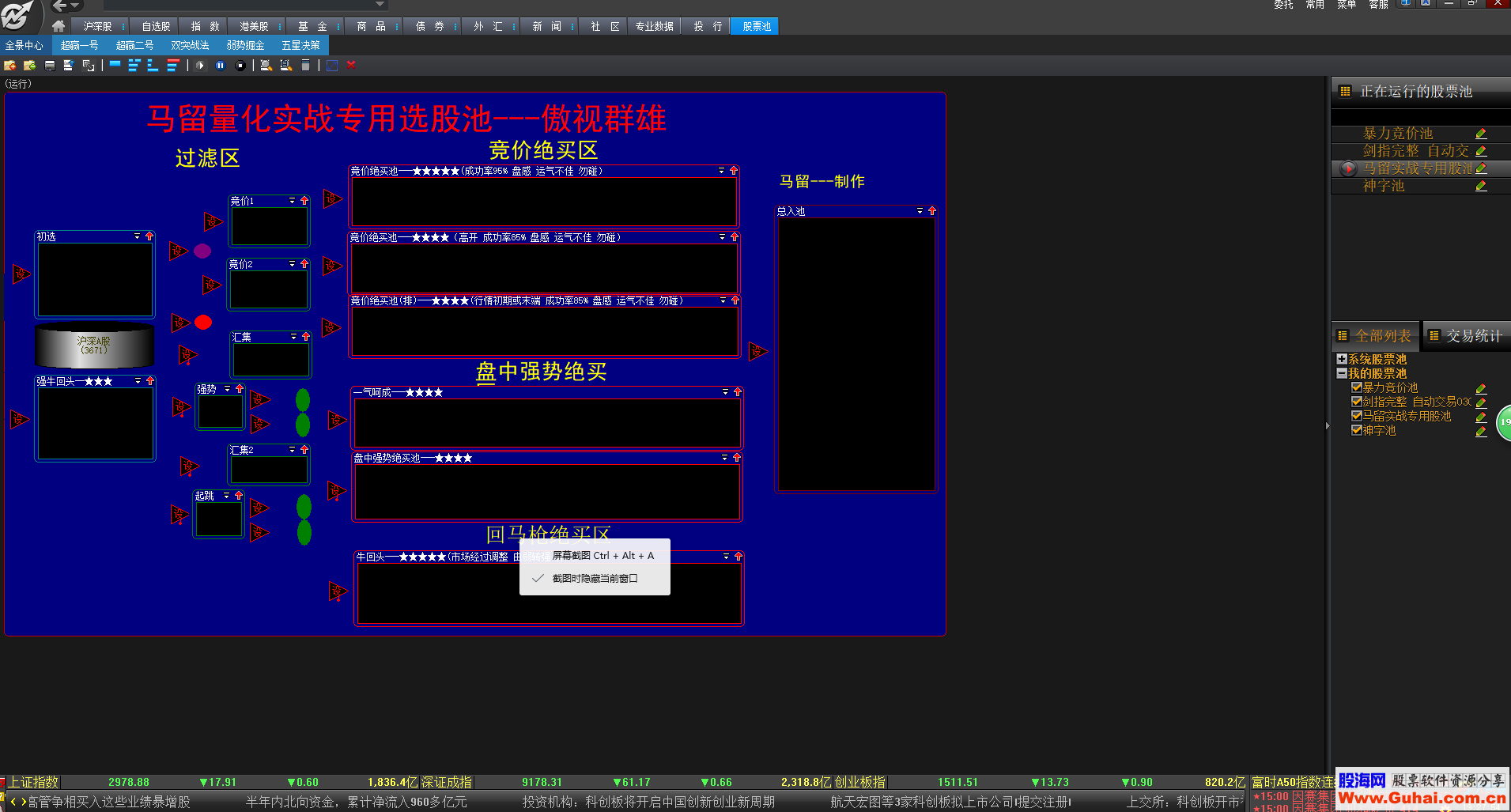Click the stop toolbar button
Viewport: 1511px width, 812px height.
[x=240, y=66]
